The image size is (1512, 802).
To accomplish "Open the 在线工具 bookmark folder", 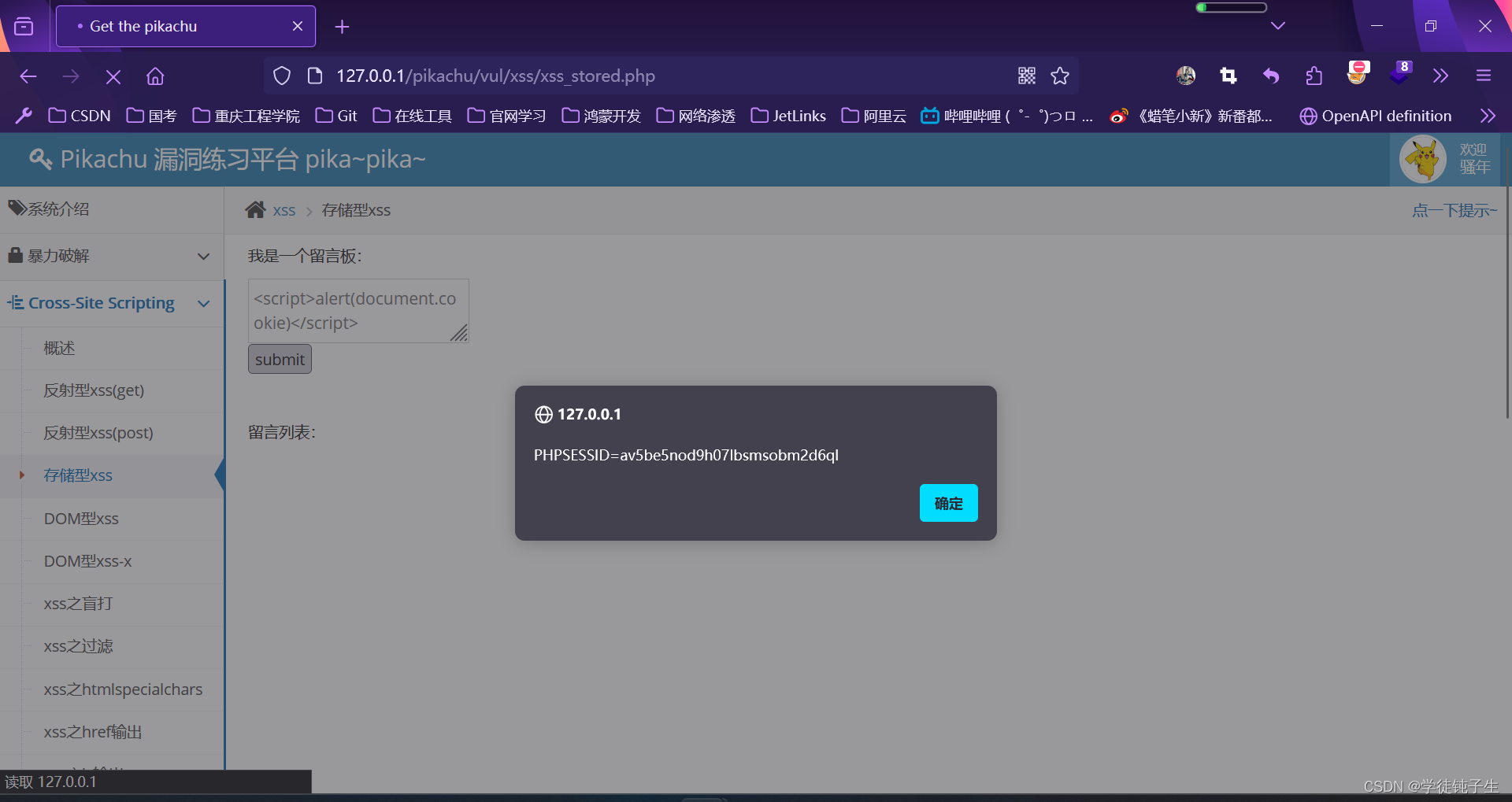I will (x=413, y=116).
